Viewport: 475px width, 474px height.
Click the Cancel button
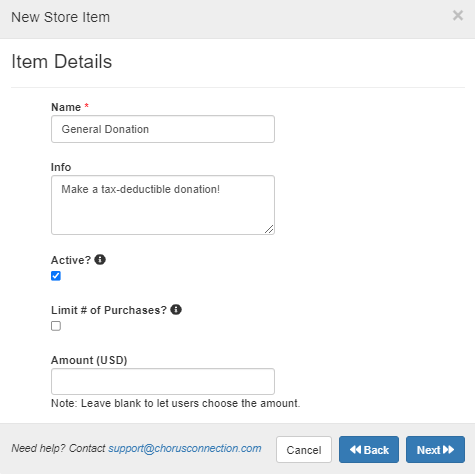(x=304, y=450)
